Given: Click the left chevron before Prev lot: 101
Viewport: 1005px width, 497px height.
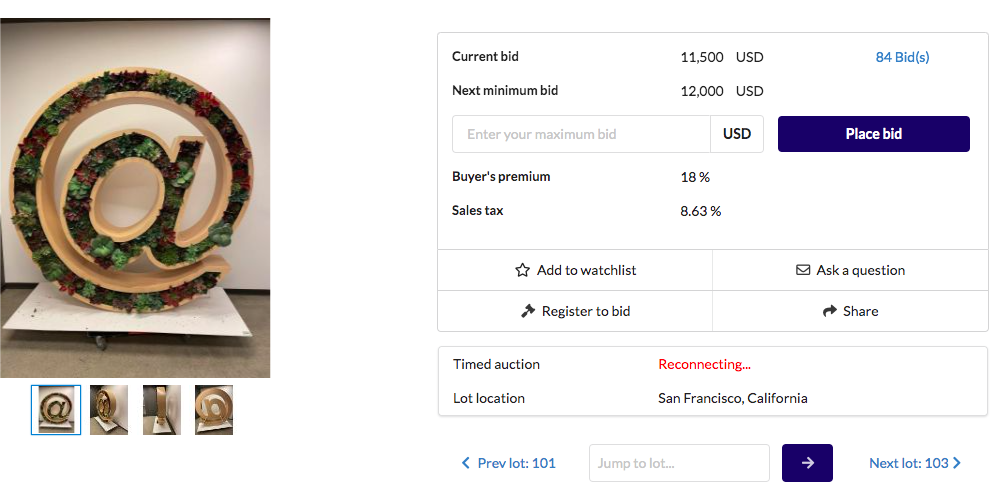Looking at the screenshot, I should [x=466, y=463].
